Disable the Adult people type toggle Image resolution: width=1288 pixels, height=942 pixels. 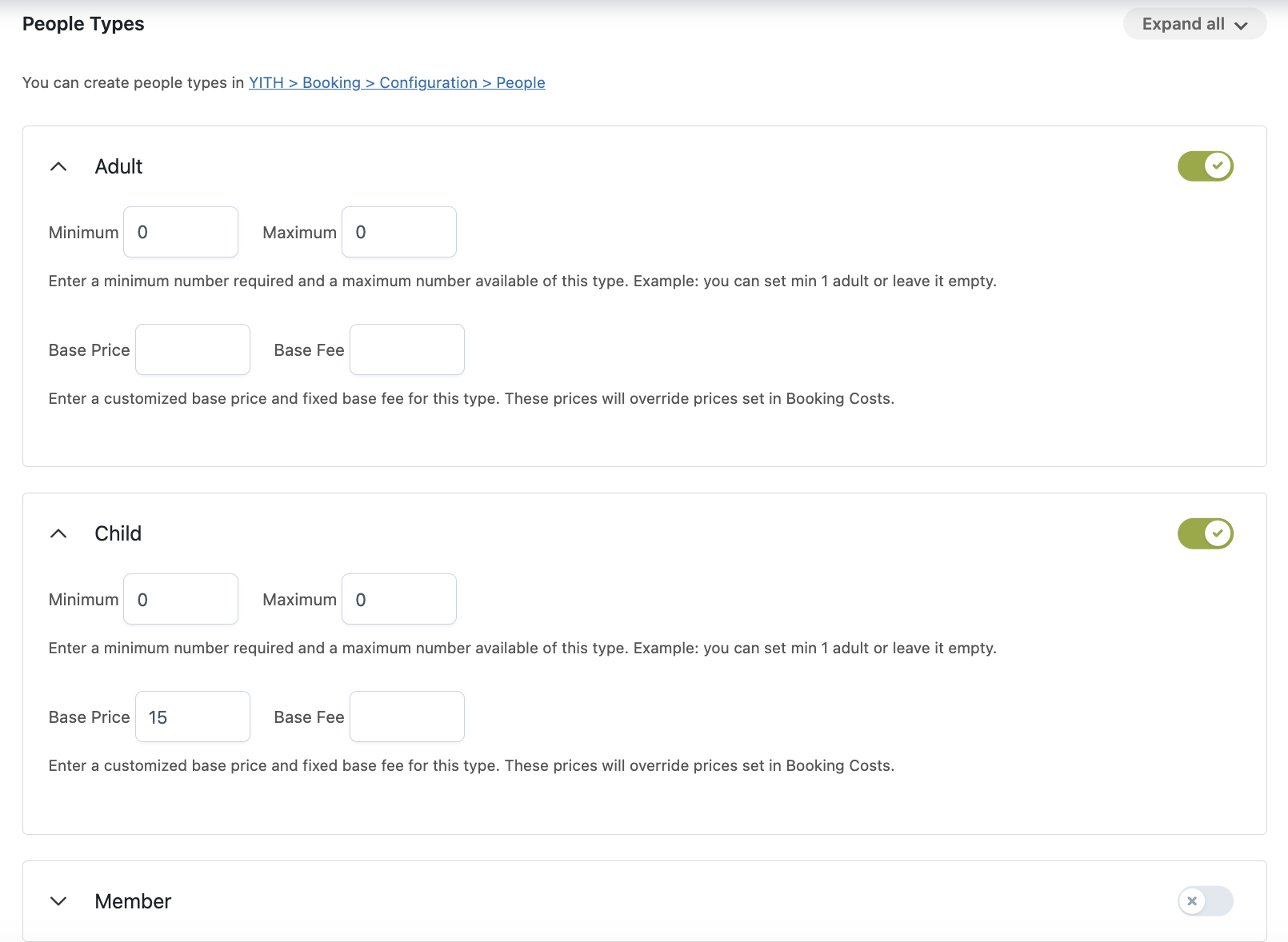[x=1205, y=166]
